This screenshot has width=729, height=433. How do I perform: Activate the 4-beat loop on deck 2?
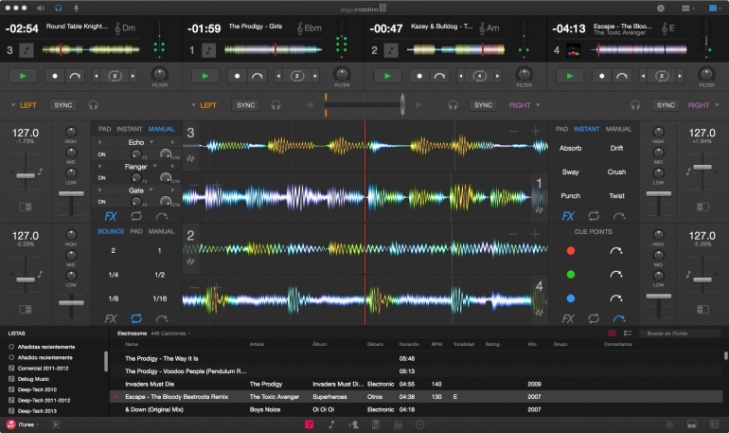tap(479, 76)
